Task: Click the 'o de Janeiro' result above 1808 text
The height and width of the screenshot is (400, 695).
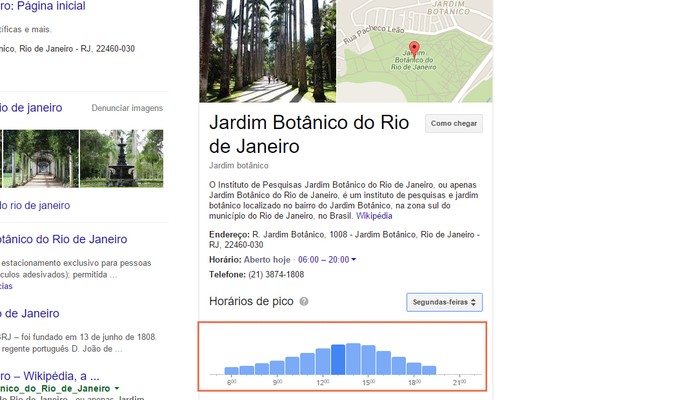Action: [x=30, y=314]
